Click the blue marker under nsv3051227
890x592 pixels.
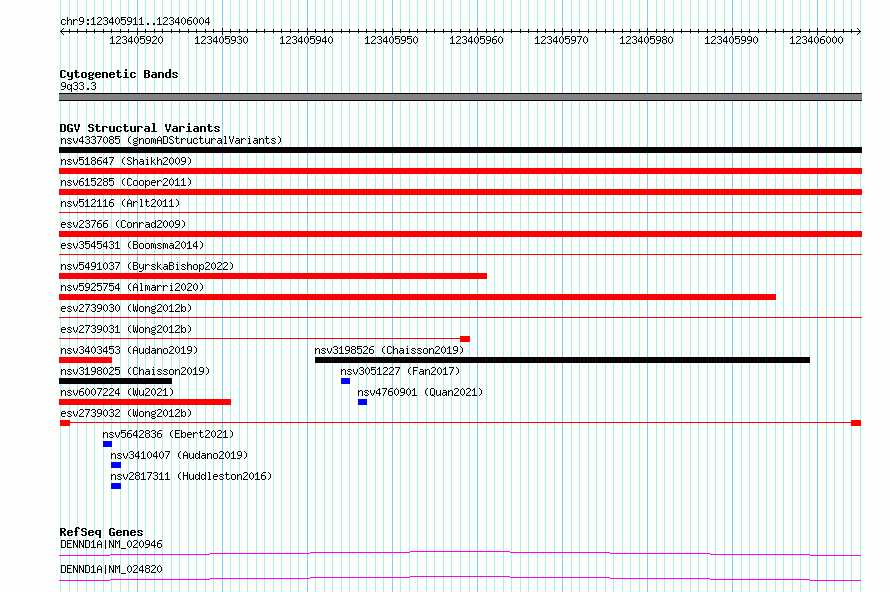tap(346, 381)
